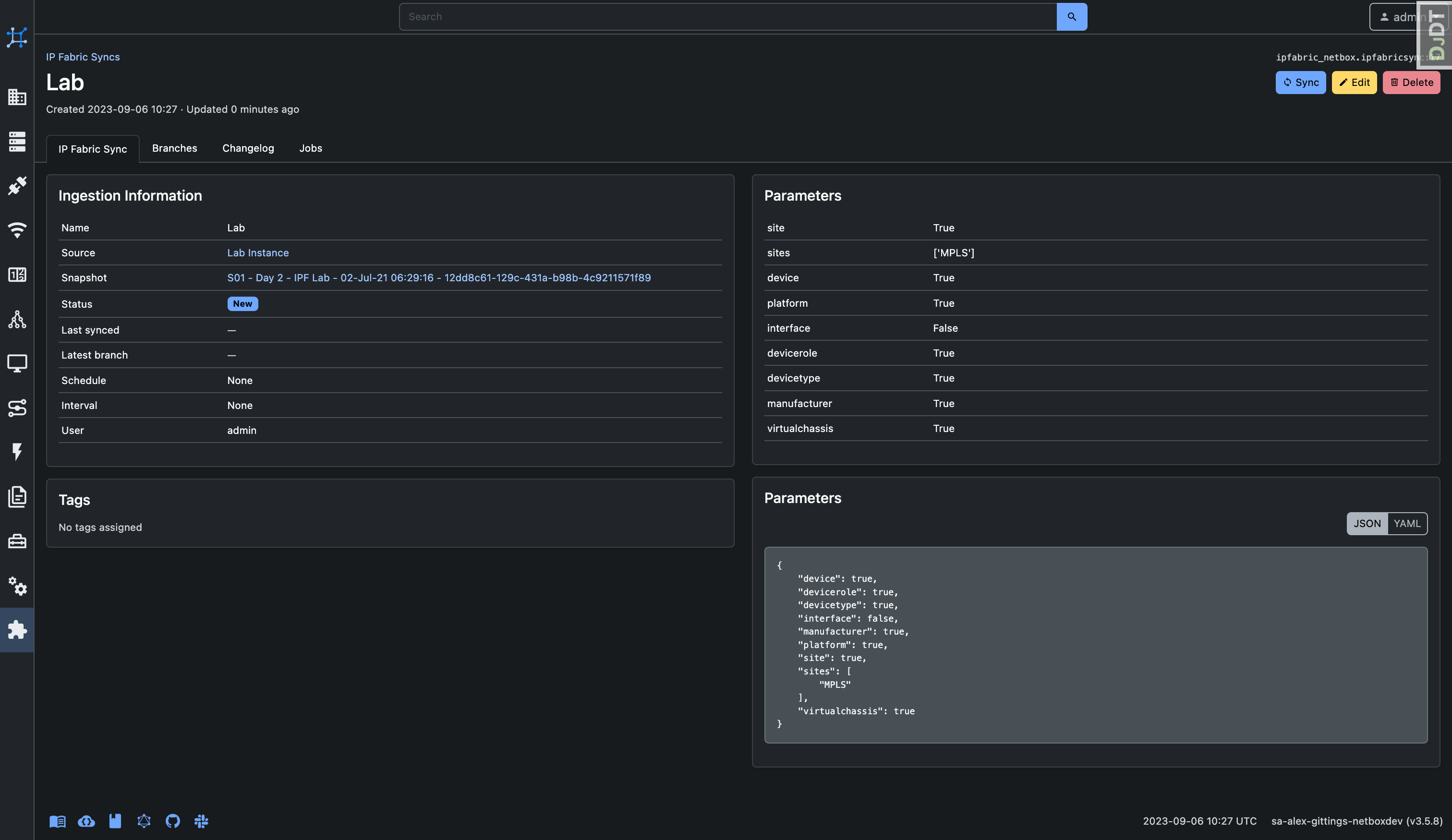
Task: Open the Virtualization monitor sidebar icon
Action: 17,363
